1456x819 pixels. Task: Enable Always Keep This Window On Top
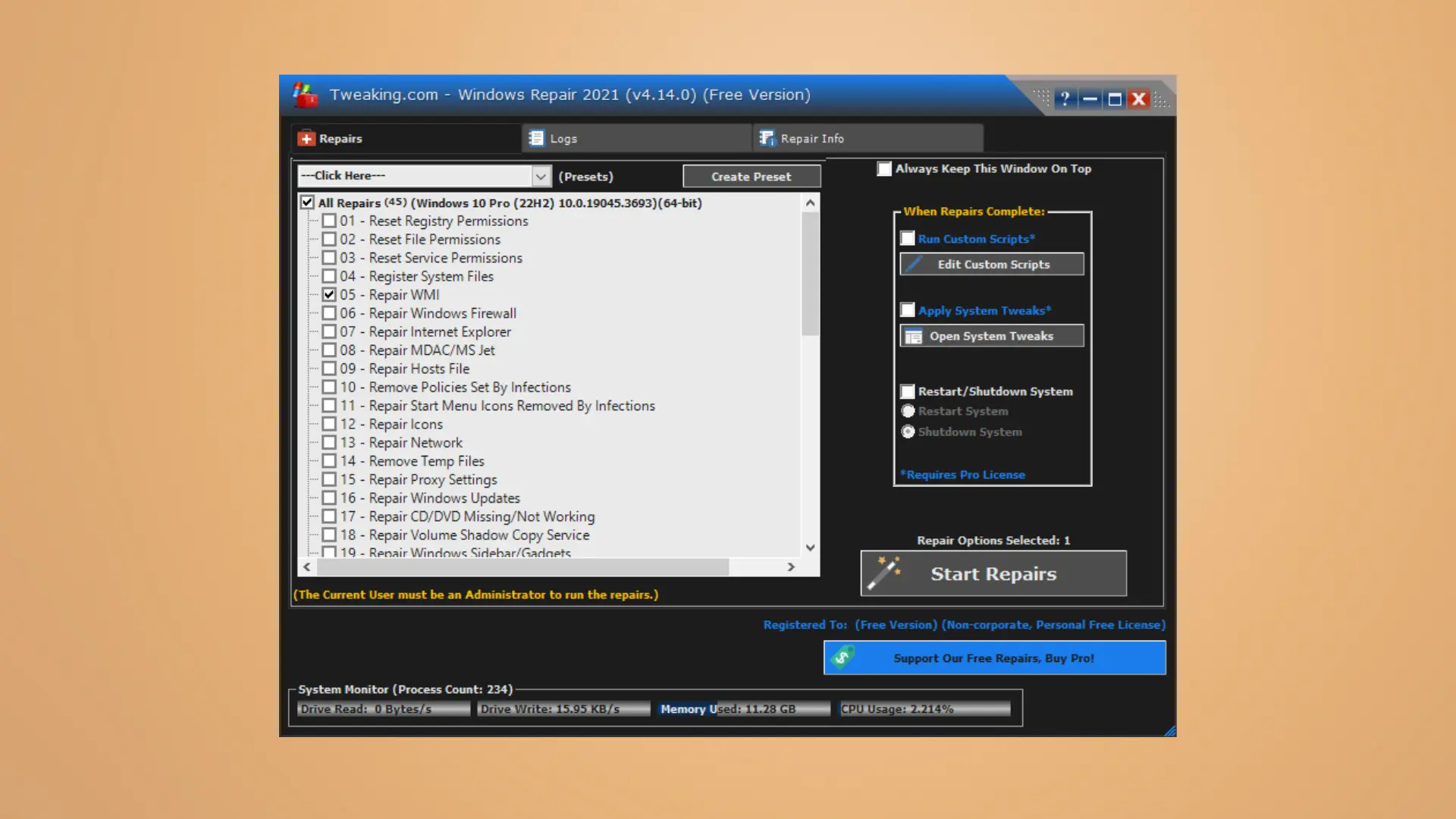point(884,168)
